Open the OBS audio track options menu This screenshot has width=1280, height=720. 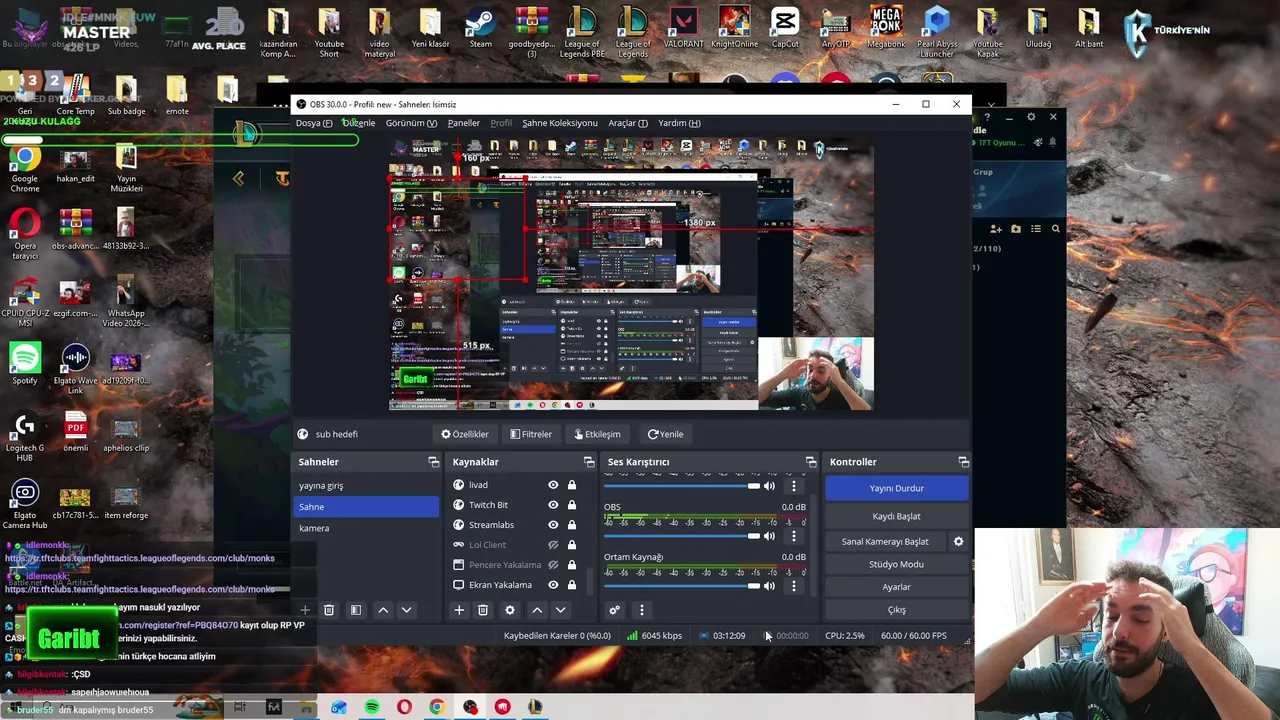(794, 536)
